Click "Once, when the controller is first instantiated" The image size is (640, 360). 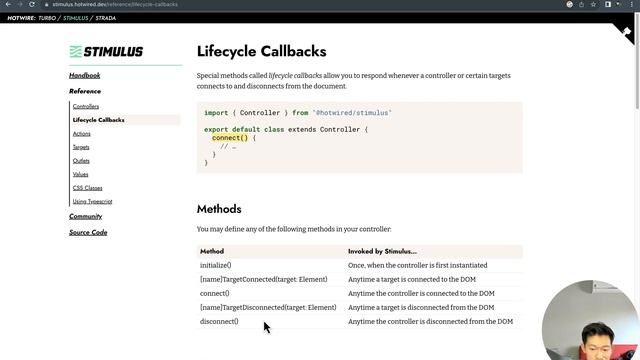tap(418, 265)
